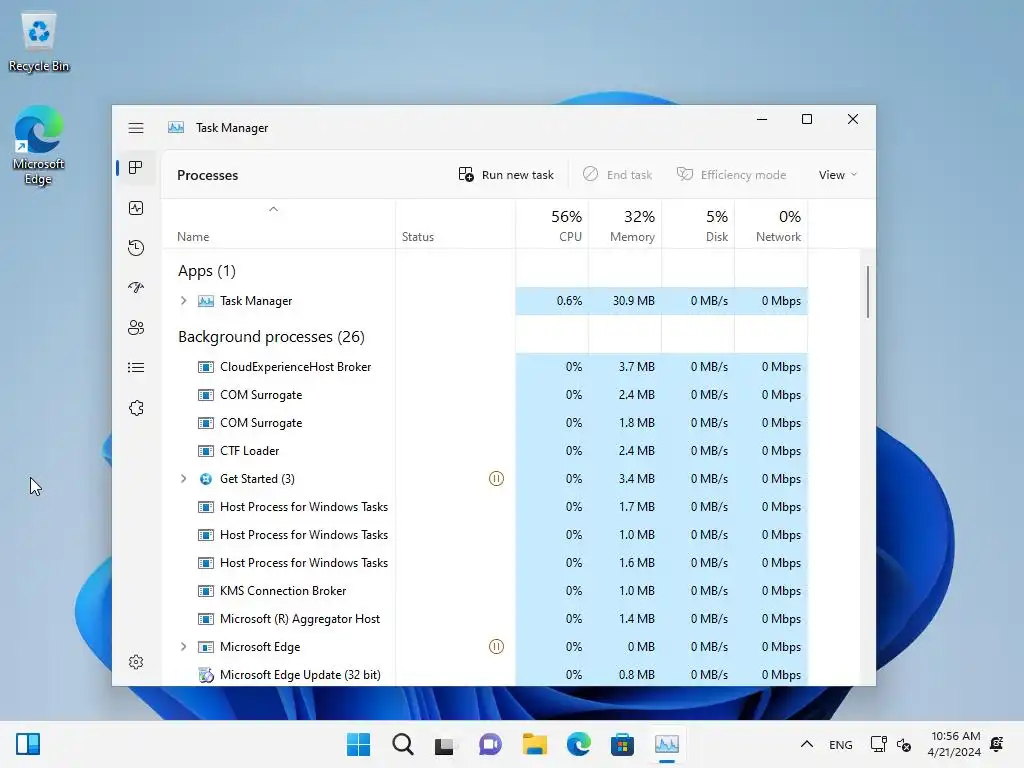
Task: Click the End task button
Action: tap(617, 174)
